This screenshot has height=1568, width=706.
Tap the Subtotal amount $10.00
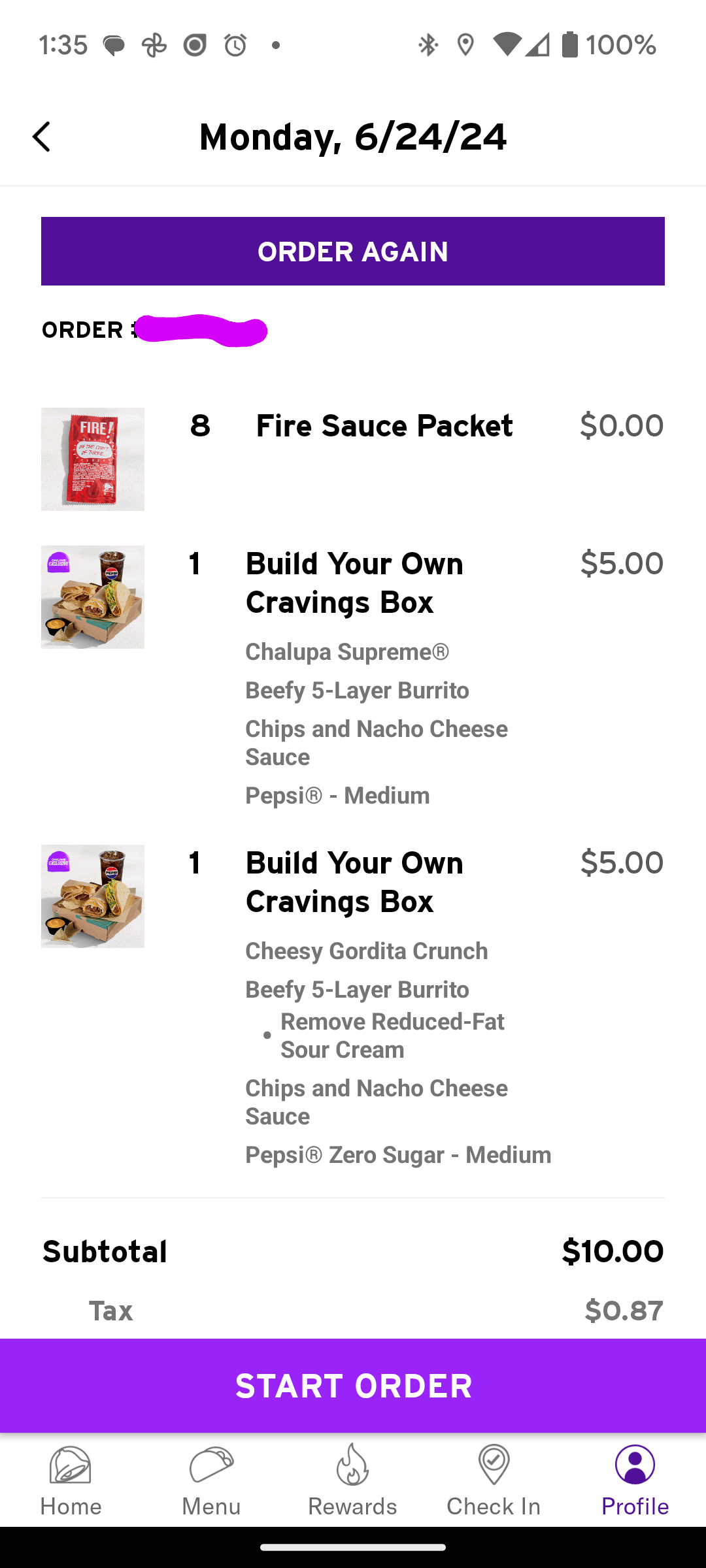(x=613, y=1251)
